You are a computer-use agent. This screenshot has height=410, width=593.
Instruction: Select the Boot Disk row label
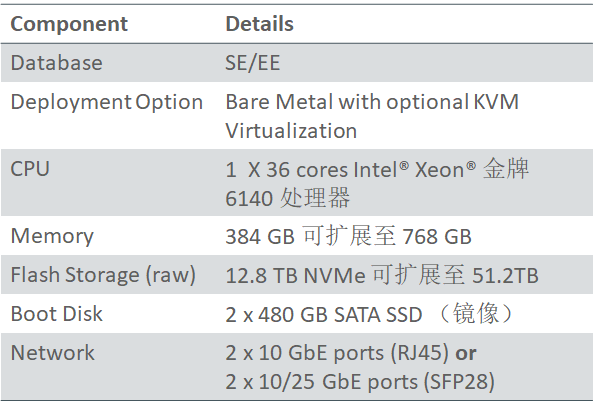(56, 314)
